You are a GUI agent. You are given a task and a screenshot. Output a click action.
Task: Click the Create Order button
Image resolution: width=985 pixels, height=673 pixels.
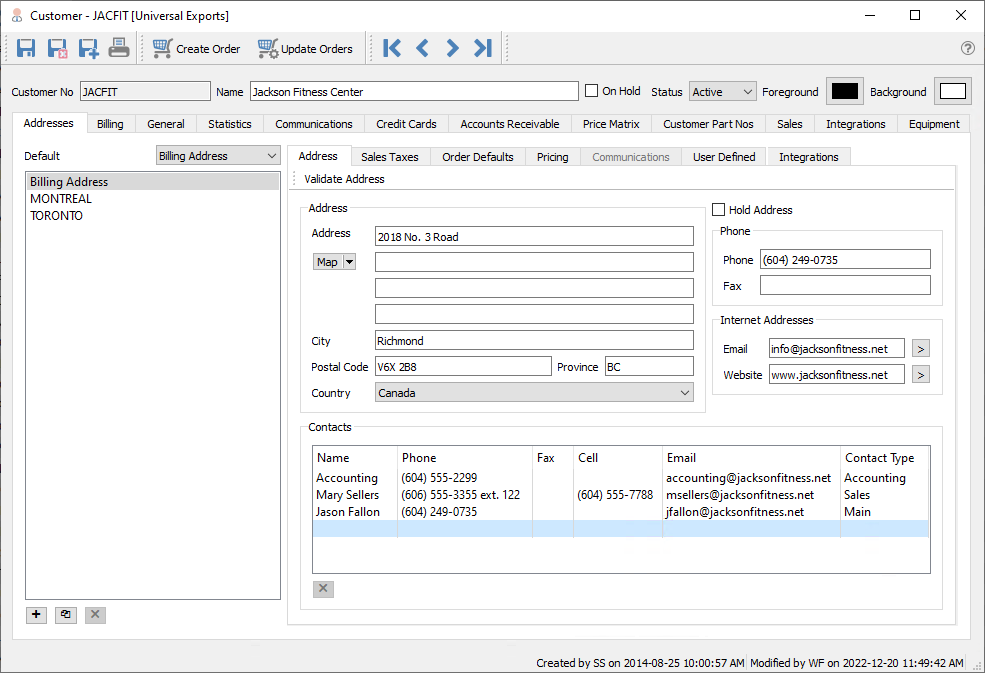pyautogui.click(x=197, y=48)
